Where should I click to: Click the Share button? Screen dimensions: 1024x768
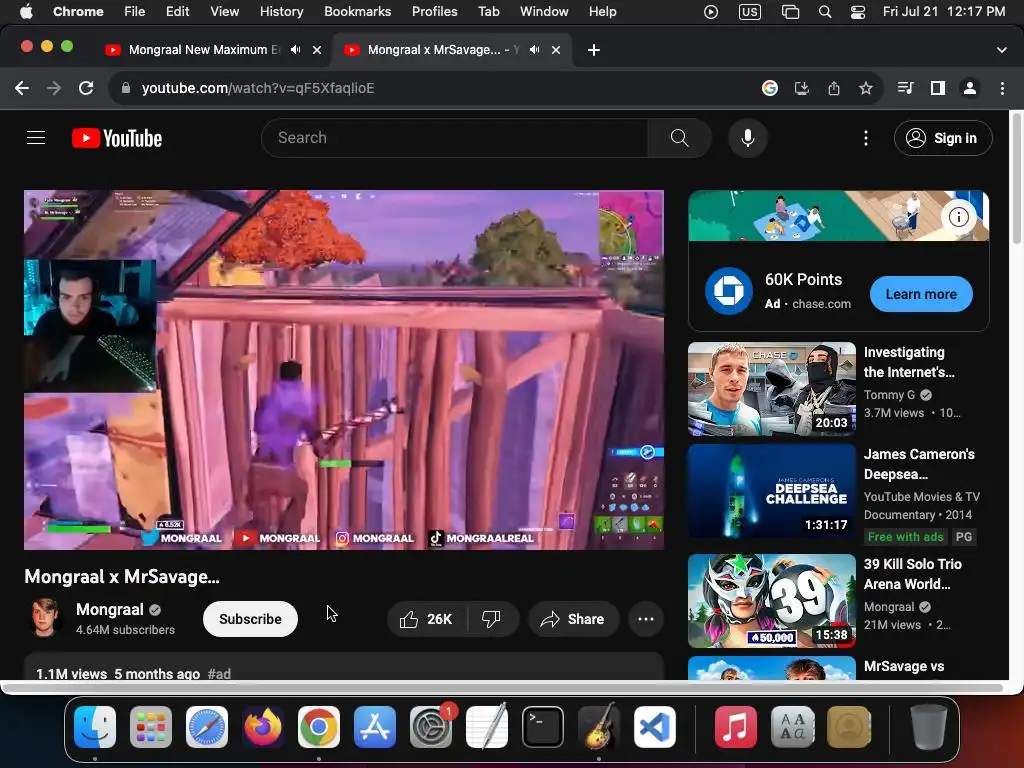pyautogui.click(x=573, y=619)
